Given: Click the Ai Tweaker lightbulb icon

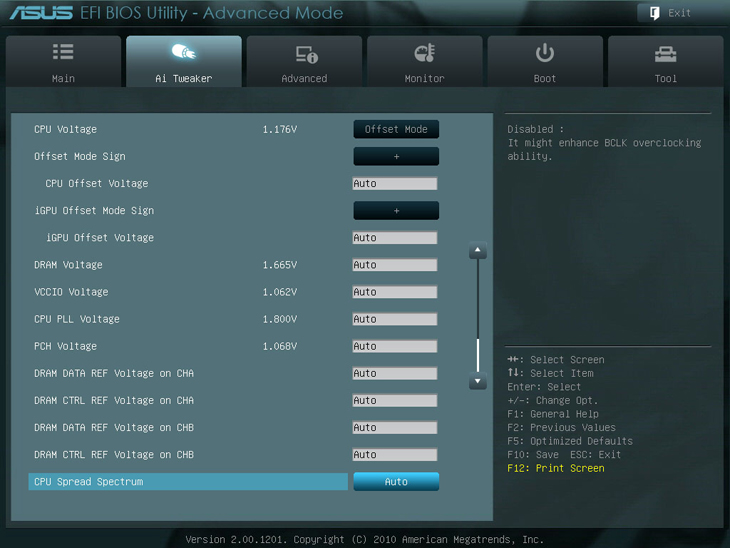Looking at the screenshot, I should (x=184, y=52).
